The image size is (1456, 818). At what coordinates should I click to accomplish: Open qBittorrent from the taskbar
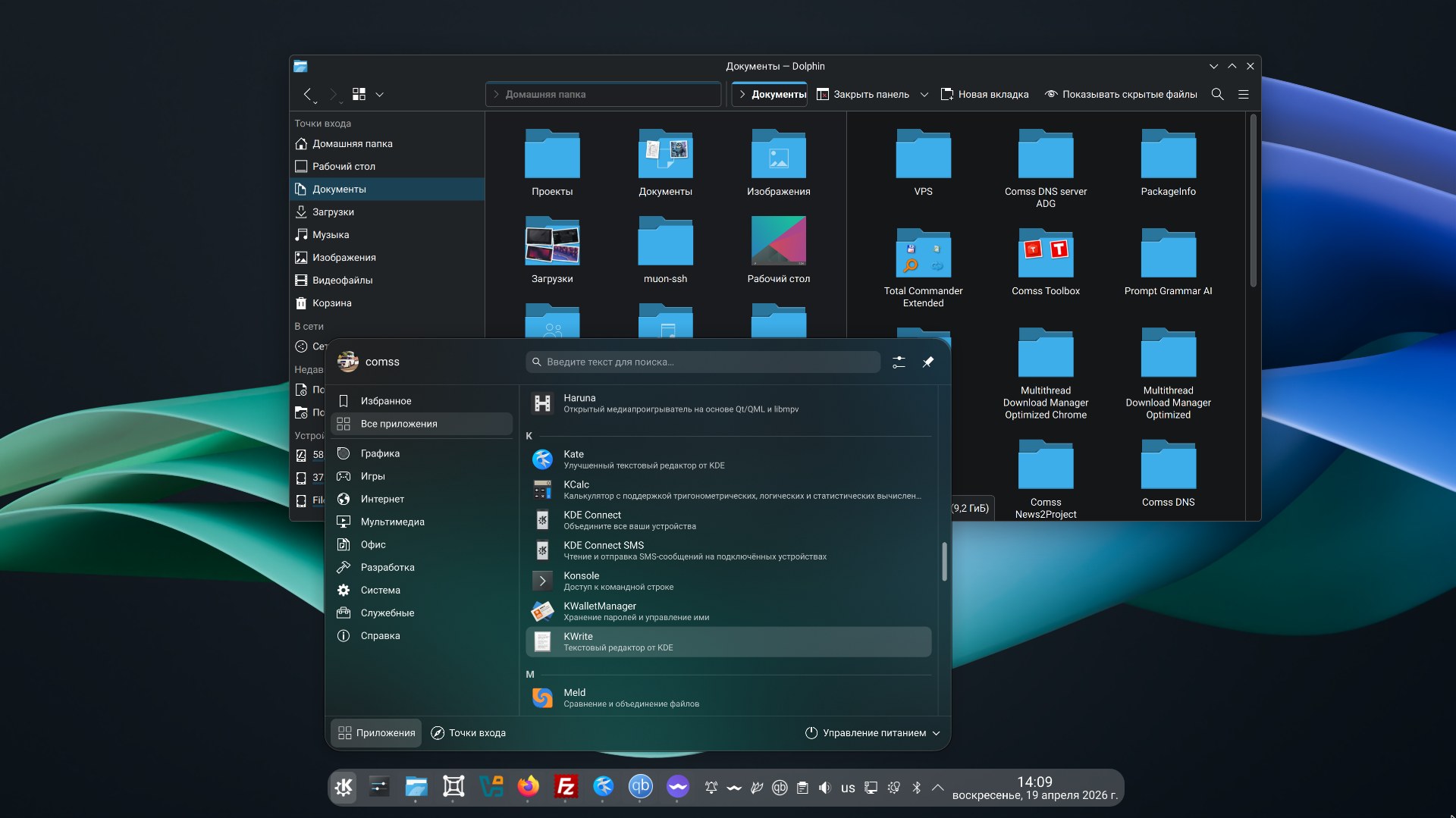(640, 787)
